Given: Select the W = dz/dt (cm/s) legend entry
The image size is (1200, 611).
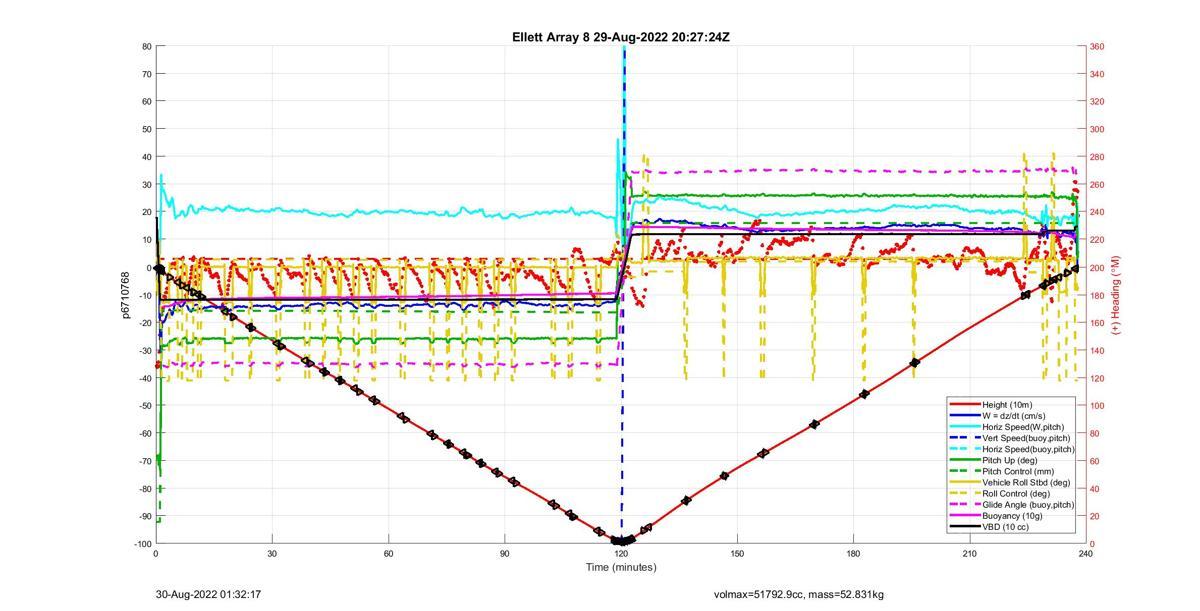Looking at the screenshot, I should (x=1011, y=414).
